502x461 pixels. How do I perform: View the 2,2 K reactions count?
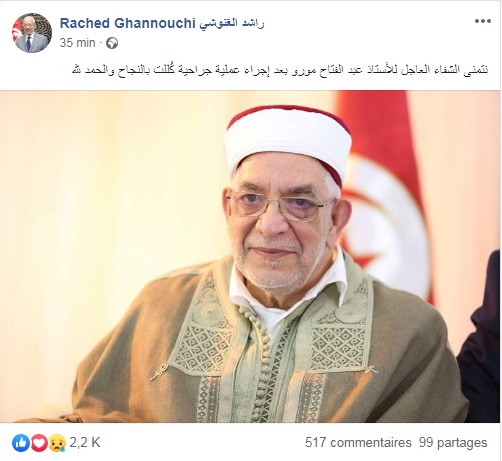click(x=85, y=443)
